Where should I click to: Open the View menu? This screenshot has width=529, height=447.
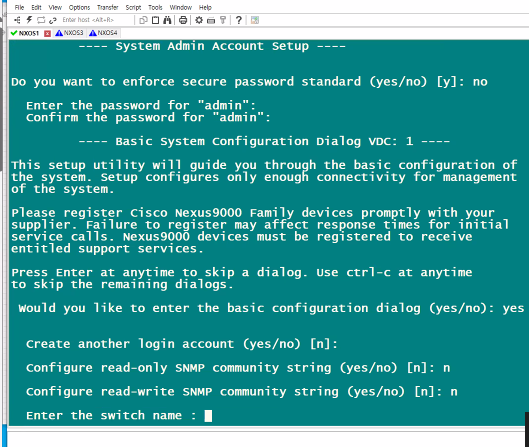click(55, 7)
